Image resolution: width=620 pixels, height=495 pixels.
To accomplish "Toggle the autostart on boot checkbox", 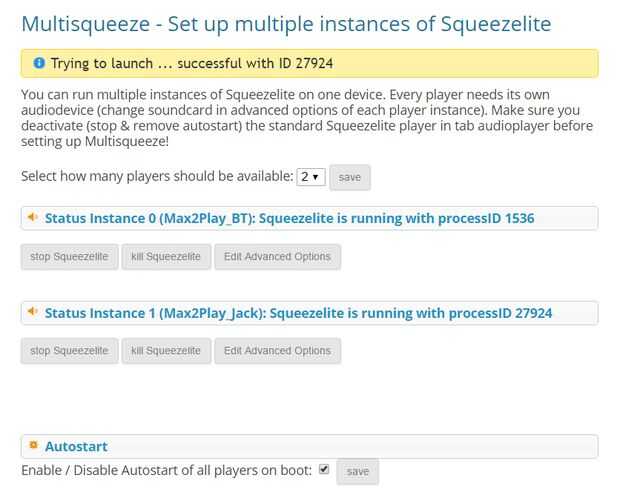I will [x=323, y=468].
